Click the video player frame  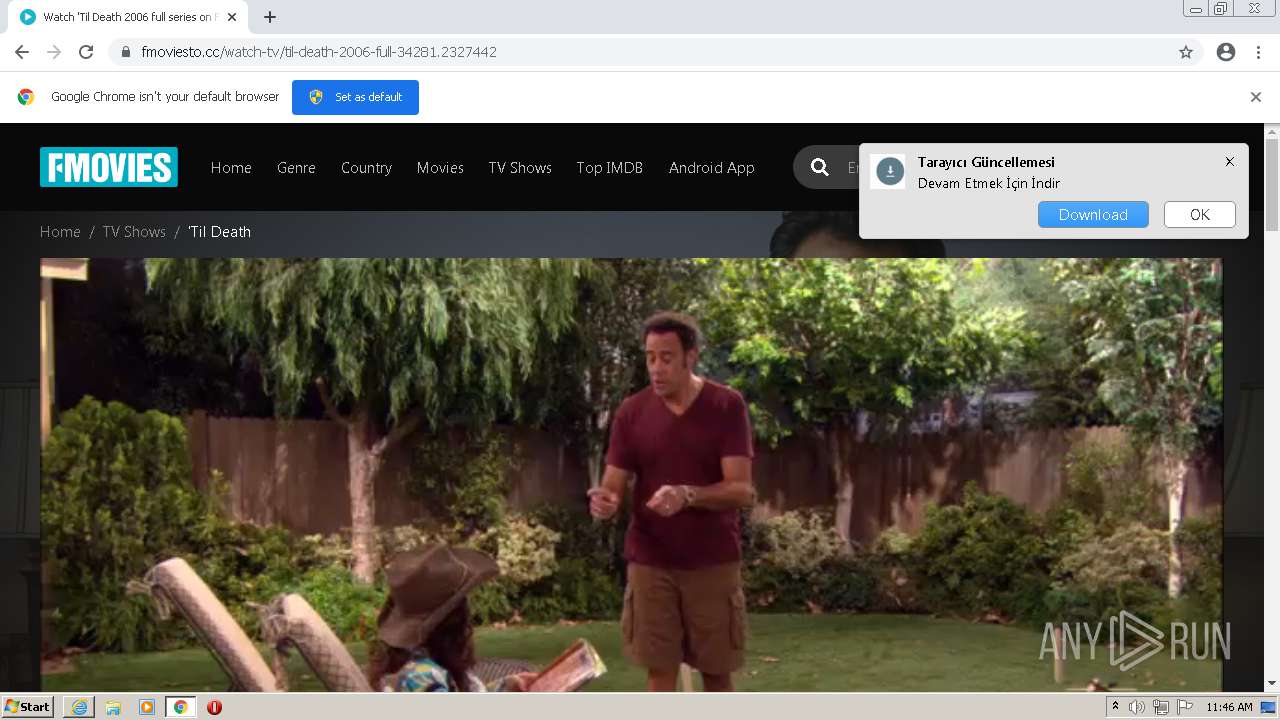631,475
